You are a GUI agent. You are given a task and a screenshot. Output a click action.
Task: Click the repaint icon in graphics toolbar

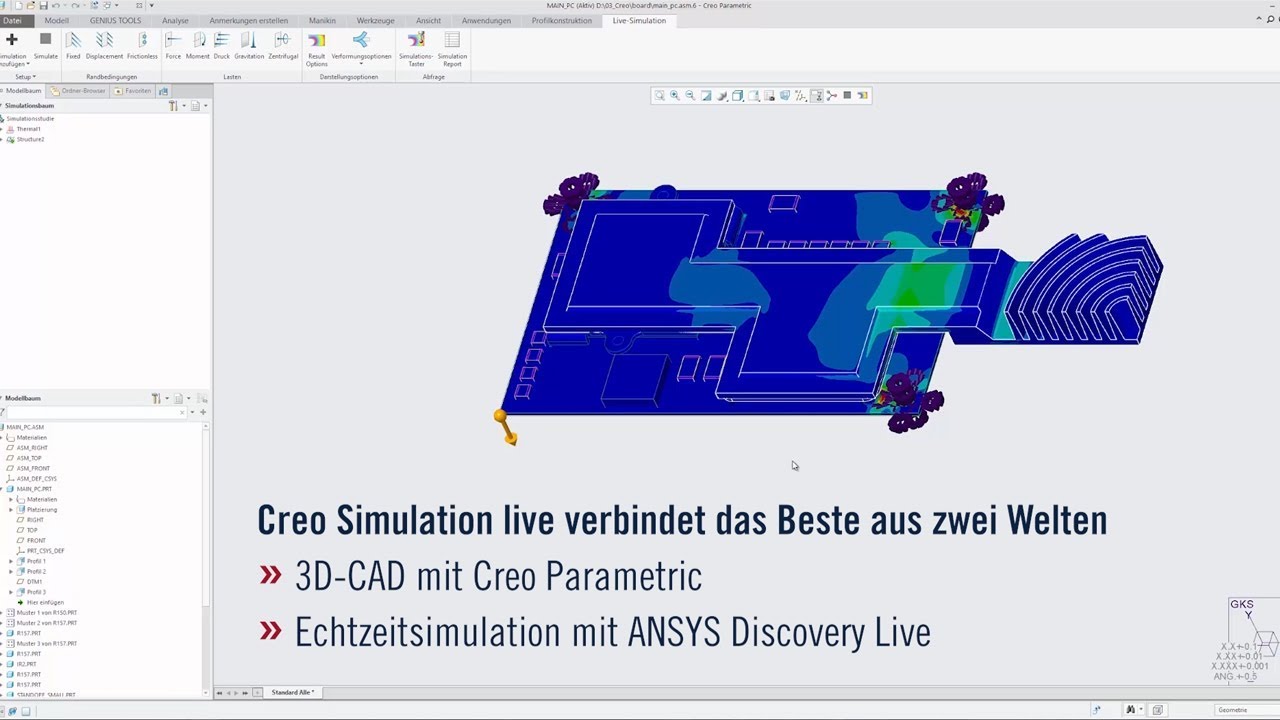(706, 95)
